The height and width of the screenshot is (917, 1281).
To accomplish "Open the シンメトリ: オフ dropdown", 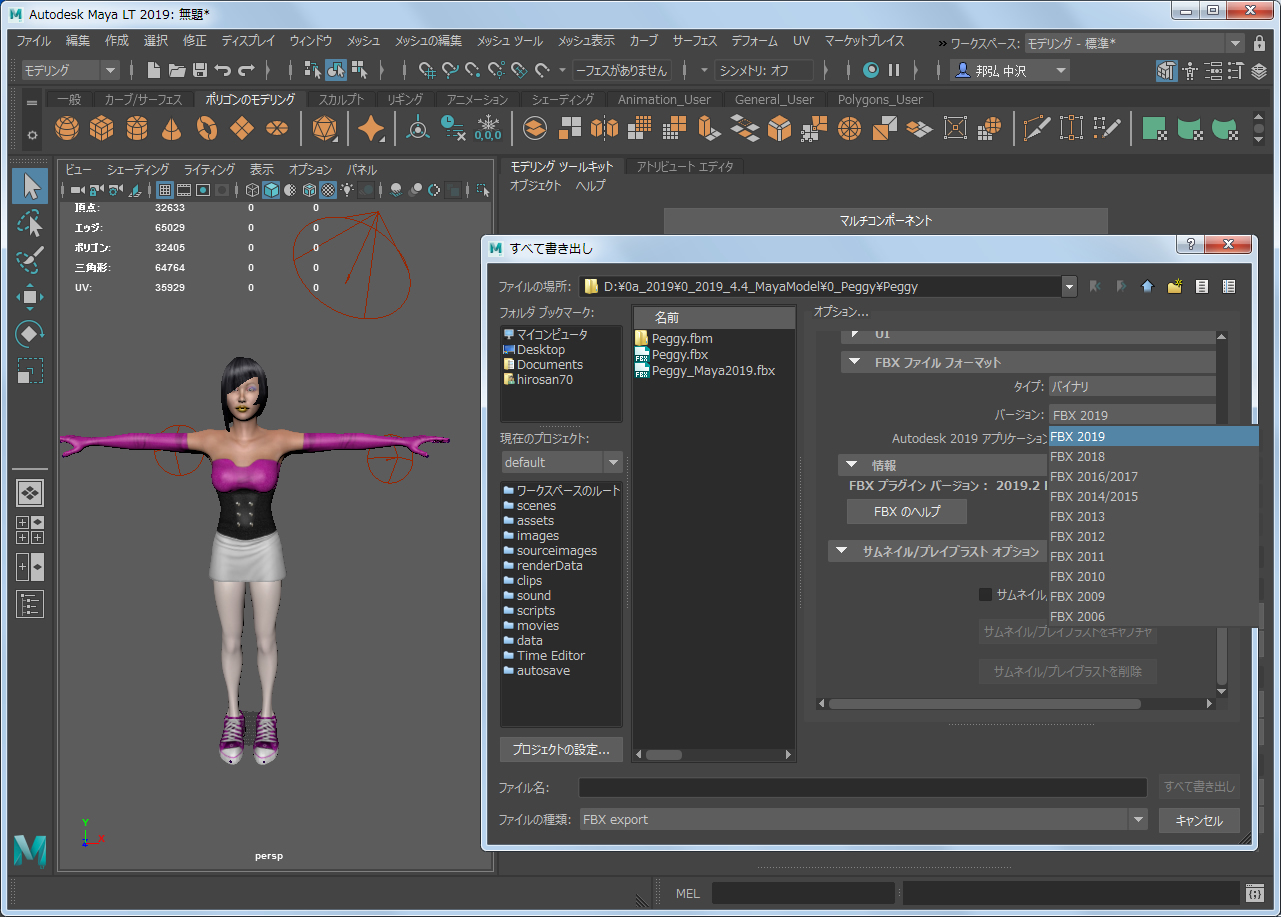I will pyautogui.click(x=764, y=70).
